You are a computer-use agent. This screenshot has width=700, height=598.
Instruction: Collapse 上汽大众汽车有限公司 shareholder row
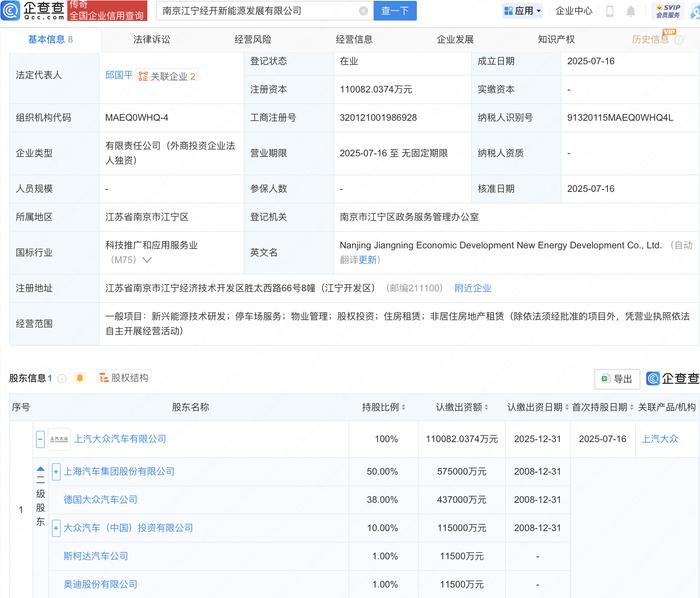pyautogui.click(x=40, y=439)
